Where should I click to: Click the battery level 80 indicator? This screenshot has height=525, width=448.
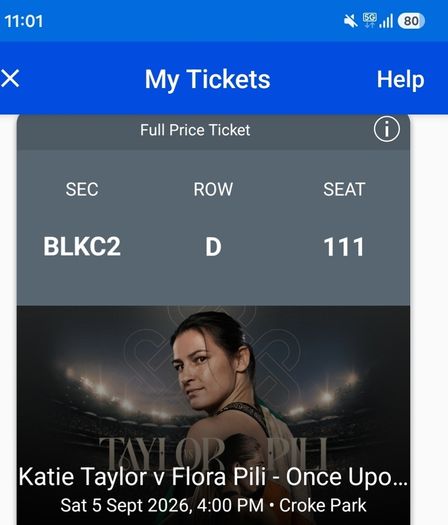[x=411, y=21]
